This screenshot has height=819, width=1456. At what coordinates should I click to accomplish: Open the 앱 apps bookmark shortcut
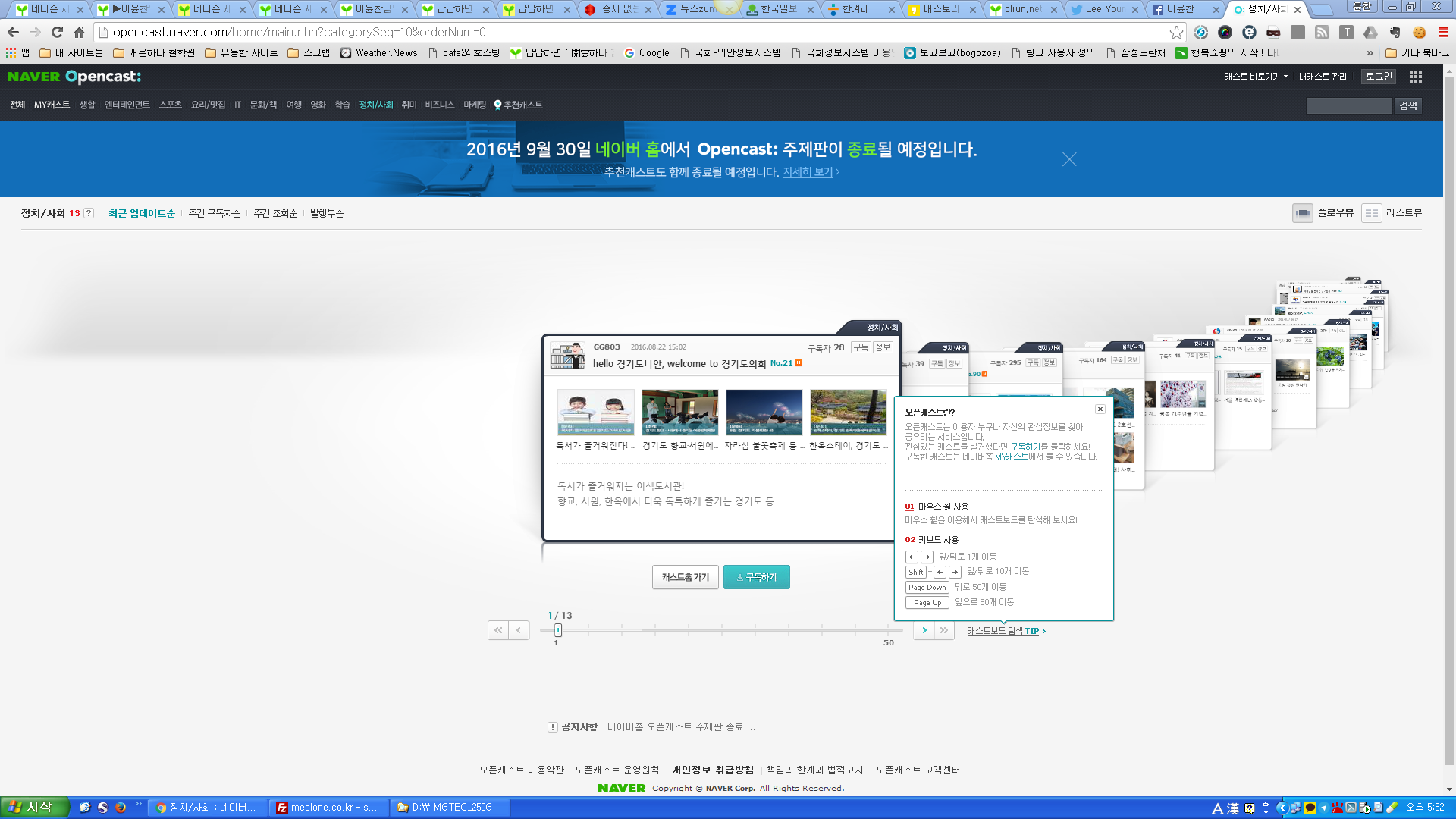click(x=17, y=53)
